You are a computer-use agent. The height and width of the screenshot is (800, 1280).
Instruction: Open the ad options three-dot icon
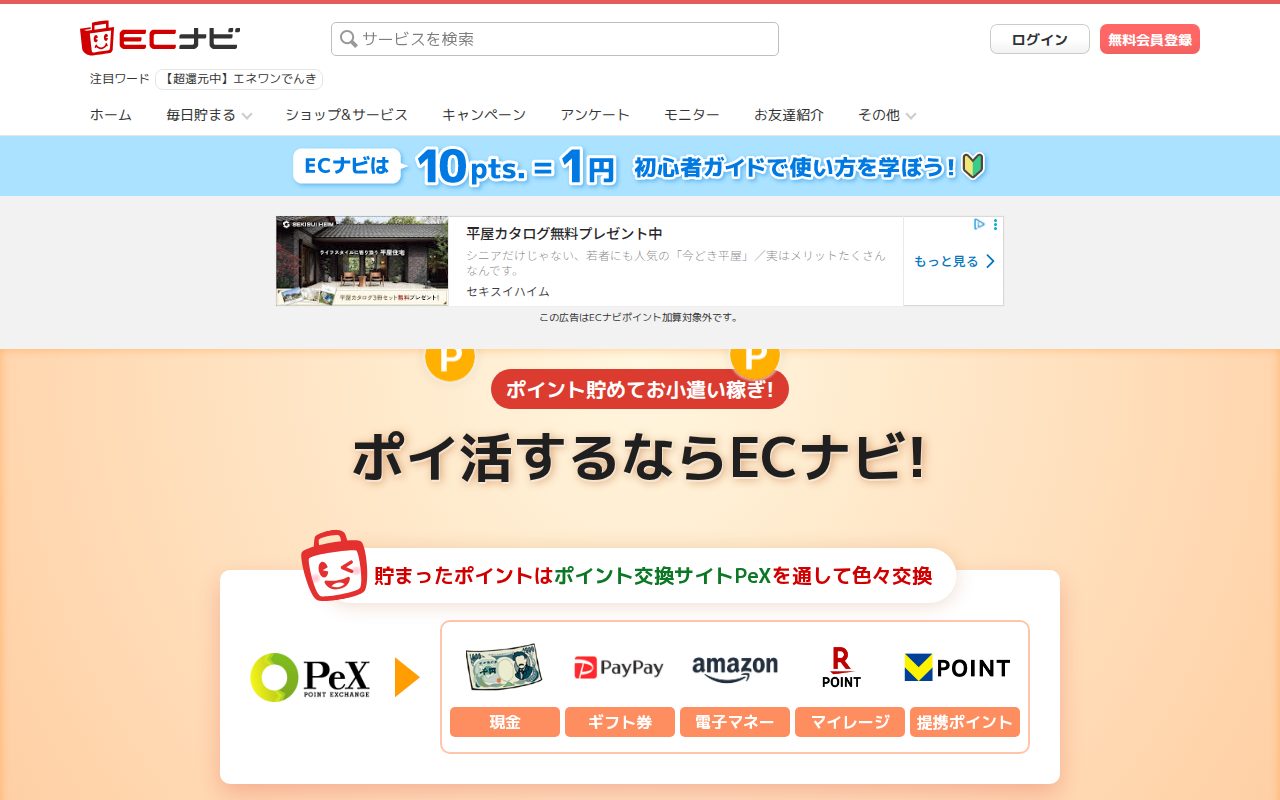[995, 225]
